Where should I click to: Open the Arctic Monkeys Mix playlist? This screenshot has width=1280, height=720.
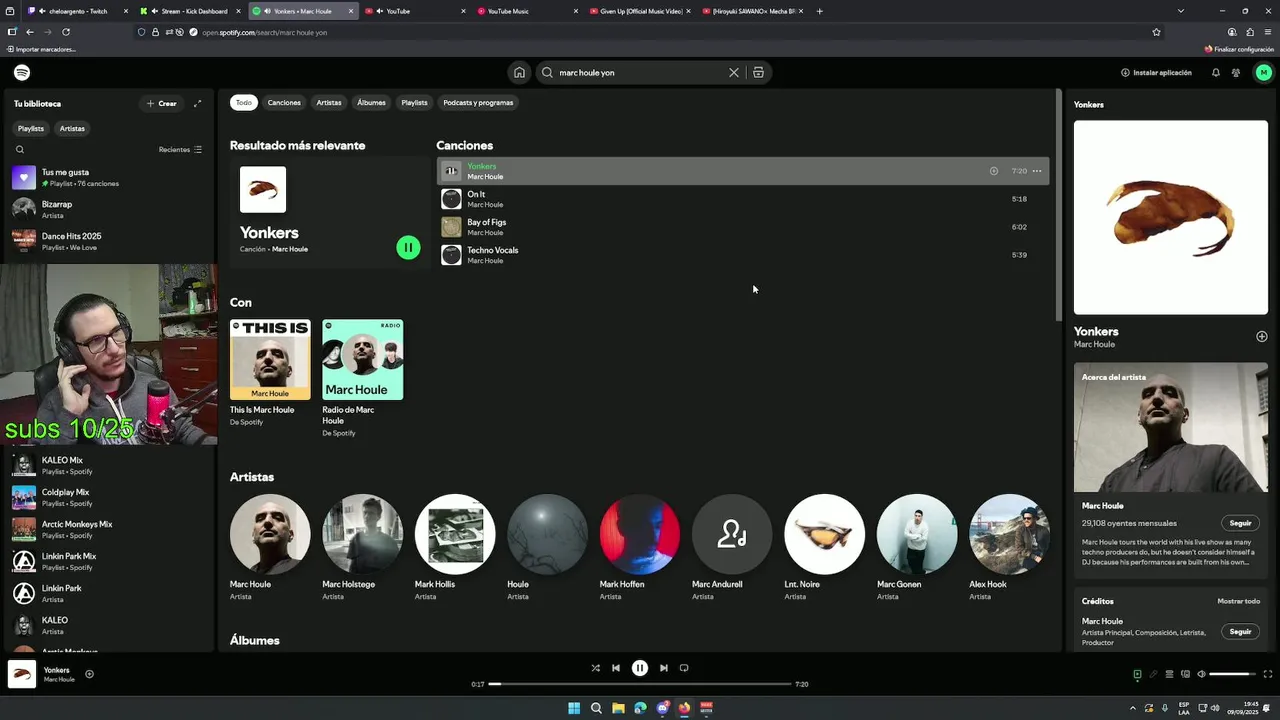108,529
